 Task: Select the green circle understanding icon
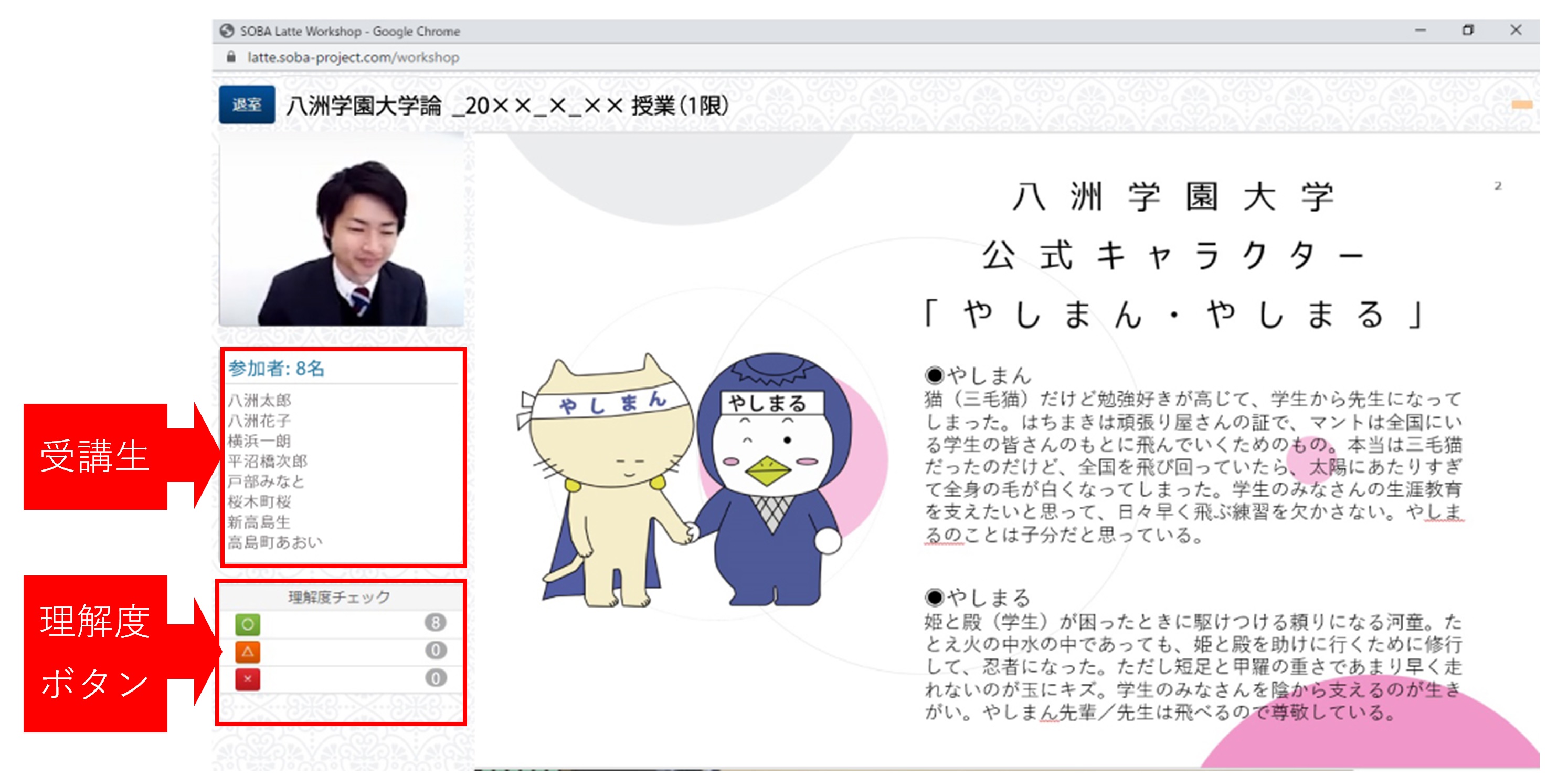(248, 624)
